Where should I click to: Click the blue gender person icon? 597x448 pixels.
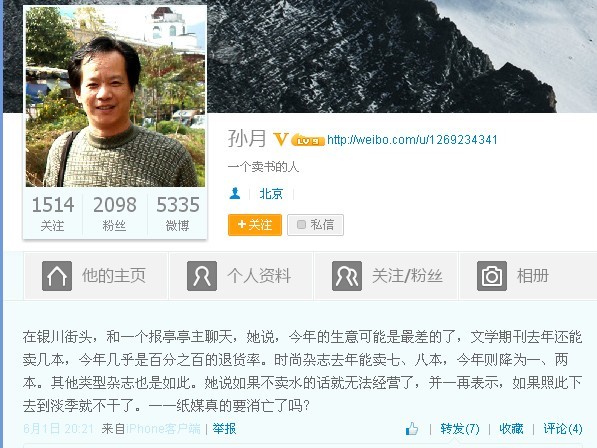(235, 193)
